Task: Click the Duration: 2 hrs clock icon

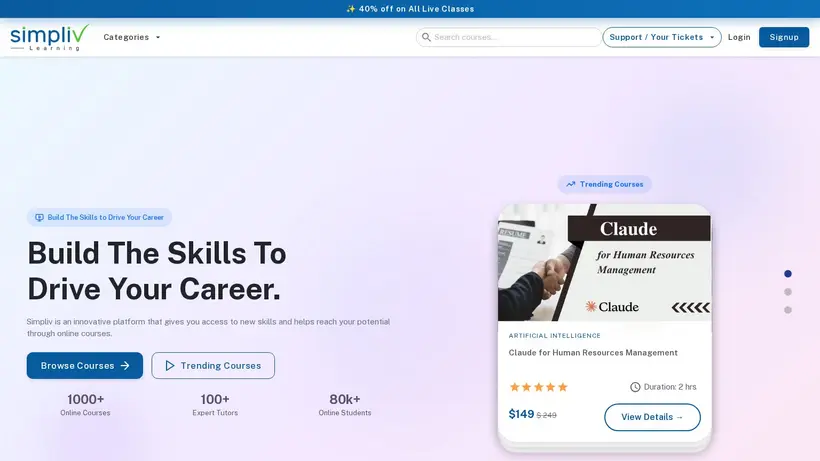Action: point(635,387)
